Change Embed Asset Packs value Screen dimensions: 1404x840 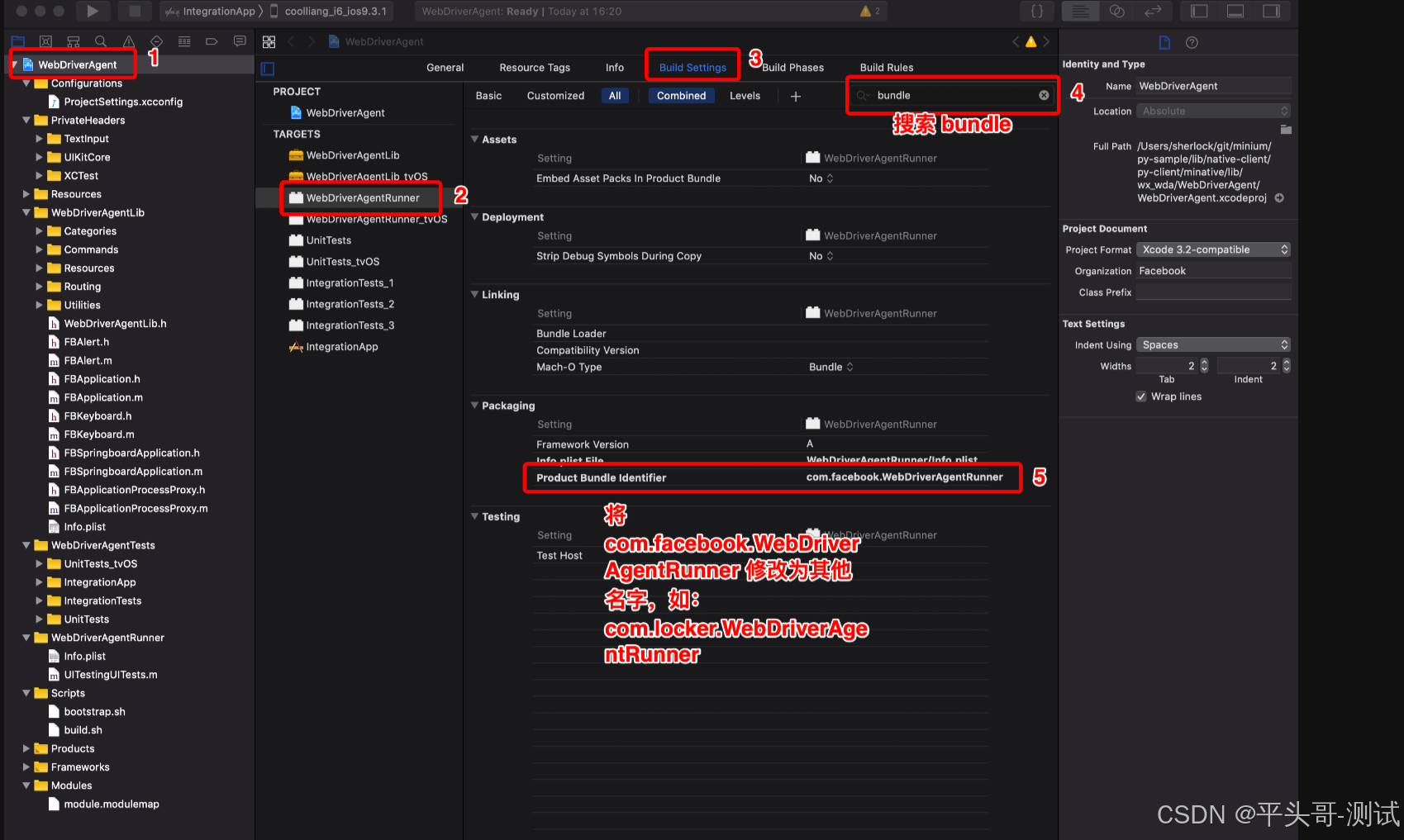tap(821, 178)
